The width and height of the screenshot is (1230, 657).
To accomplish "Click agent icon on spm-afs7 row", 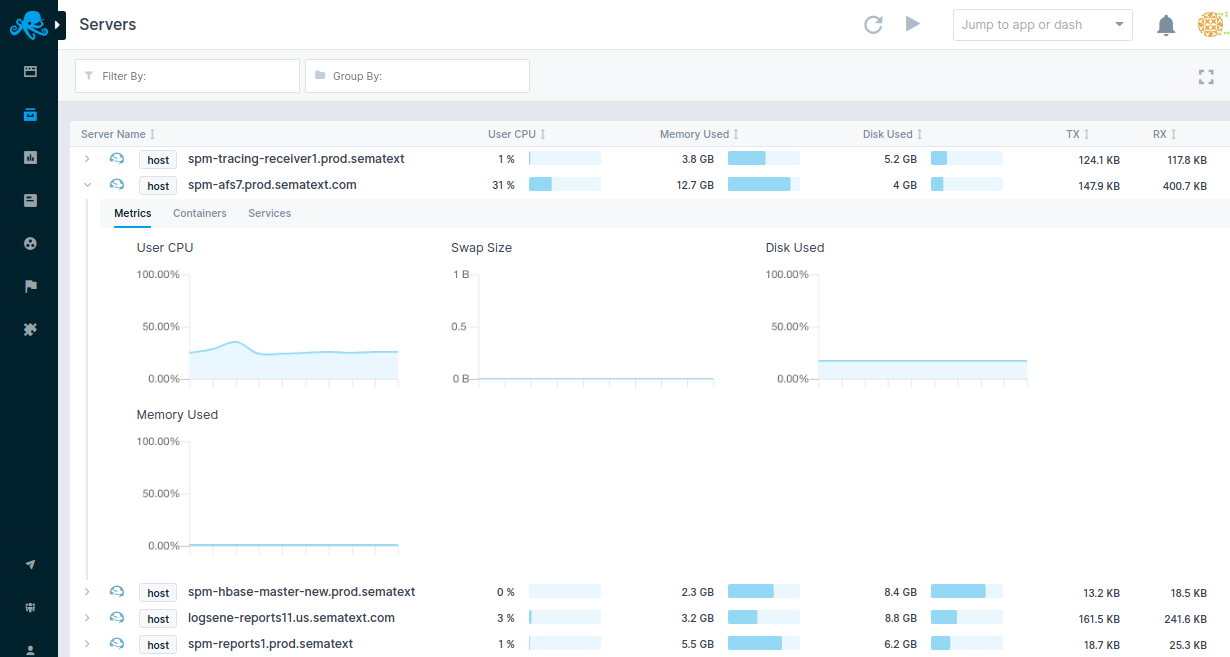I will click(x=117, y=185).
